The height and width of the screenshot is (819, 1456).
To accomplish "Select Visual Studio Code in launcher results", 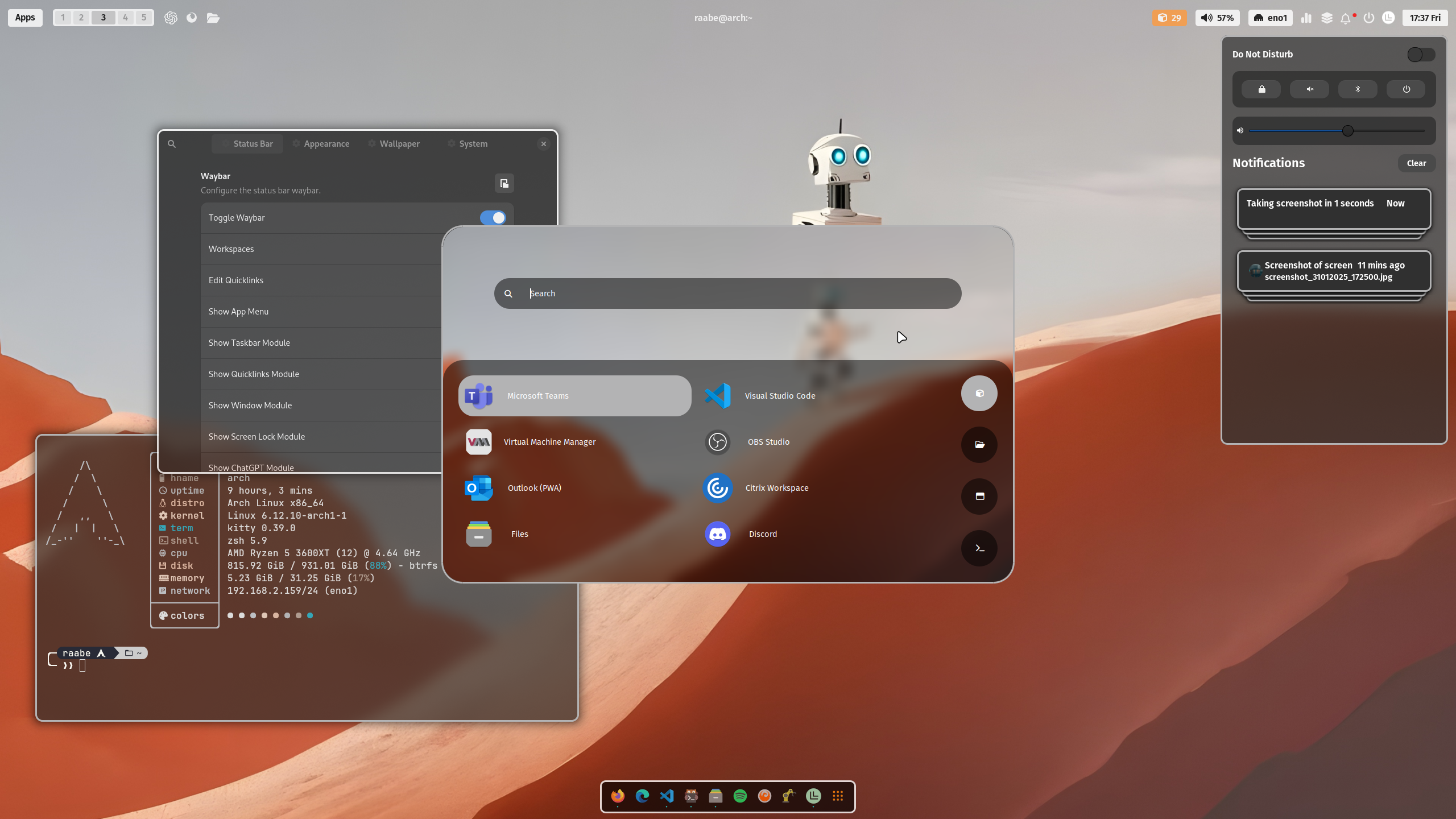I will (779, 396).
